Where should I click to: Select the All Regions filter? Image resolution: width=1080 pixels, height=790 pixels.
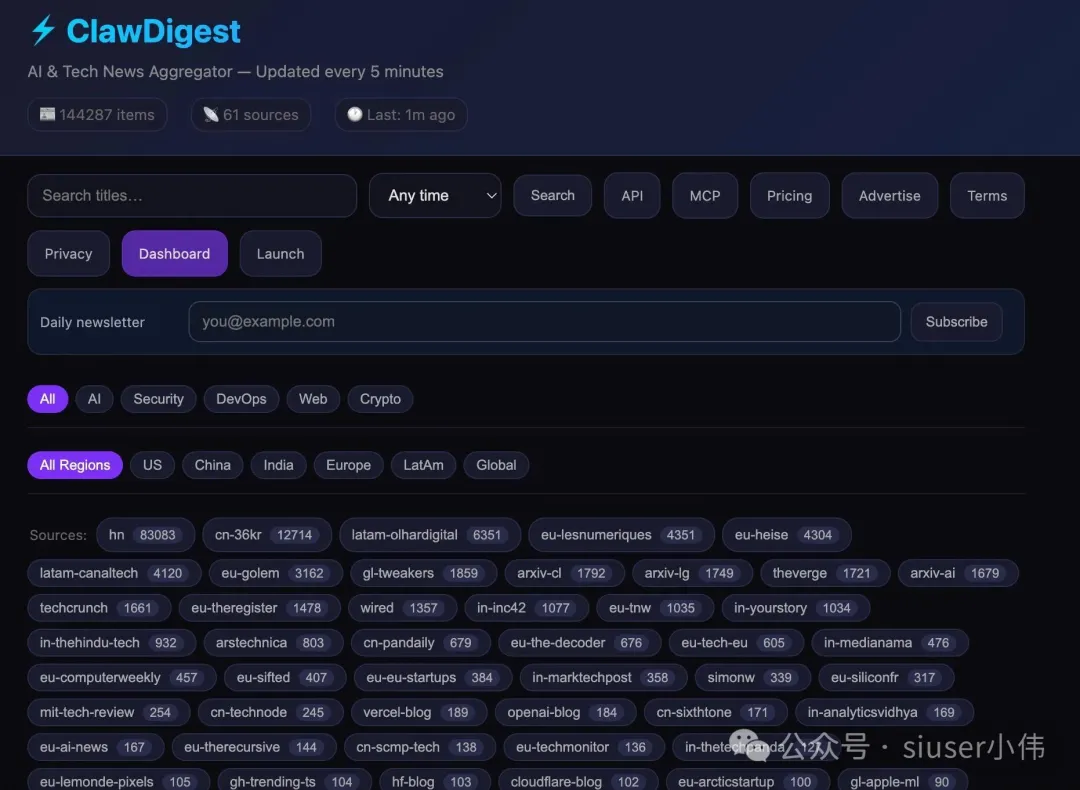pos(75,465)
